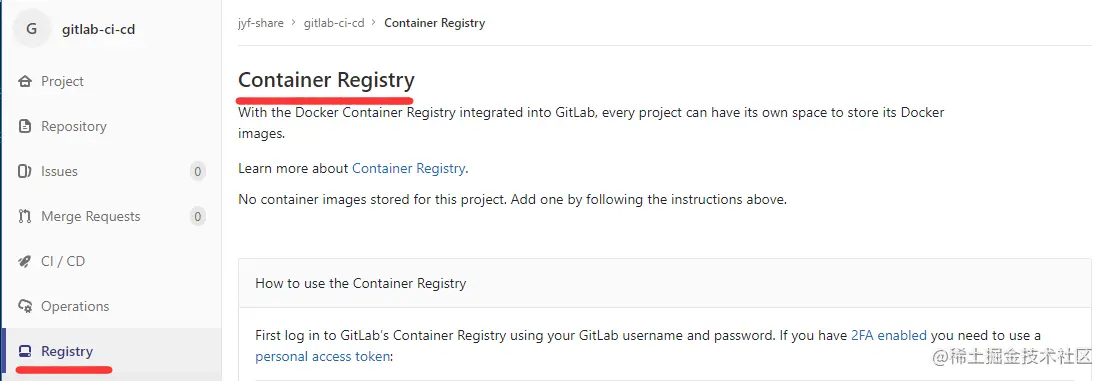Open the Container Registry documentation link

[x=408, y=169]
